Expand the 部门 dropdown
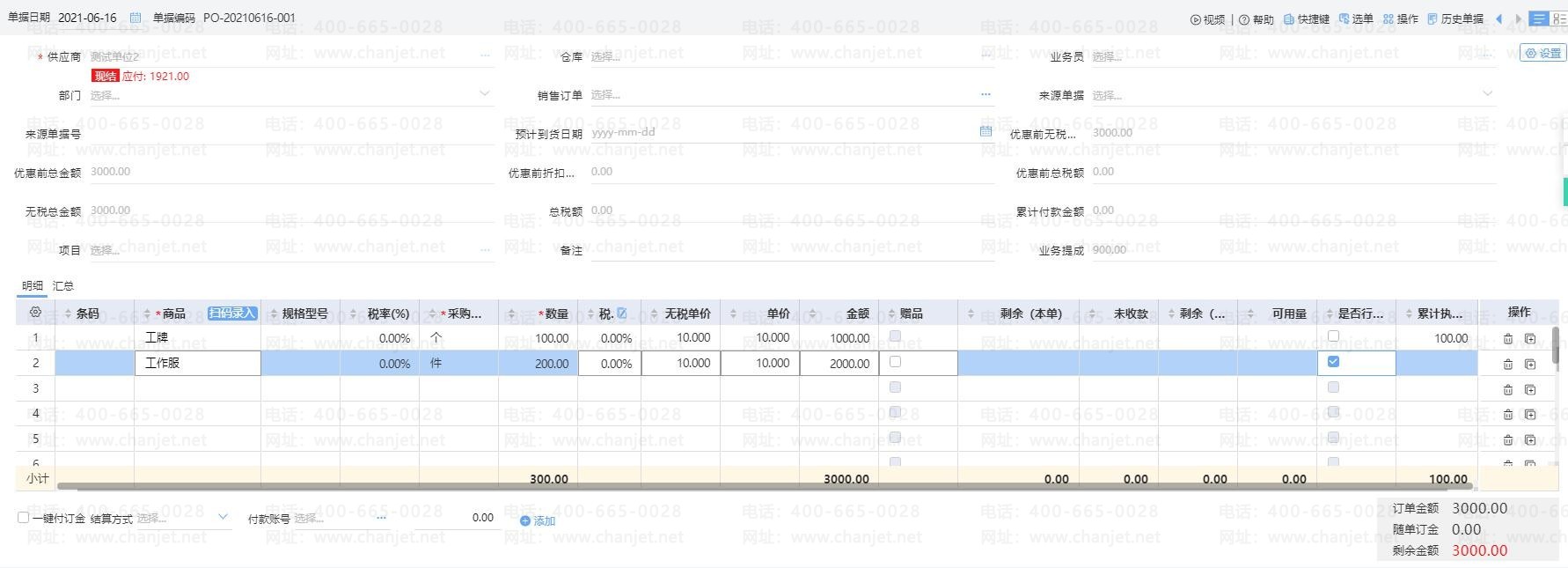This screenshot has height=568, width=1568. click(x=484, y=94)
